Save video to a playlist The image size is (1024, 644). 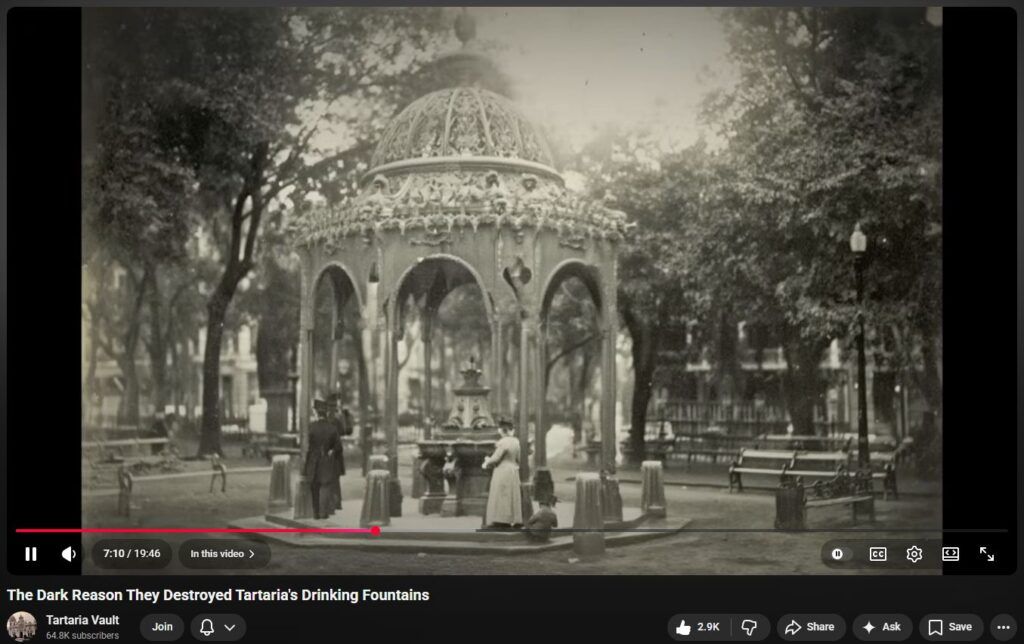[x=950, y=627]
